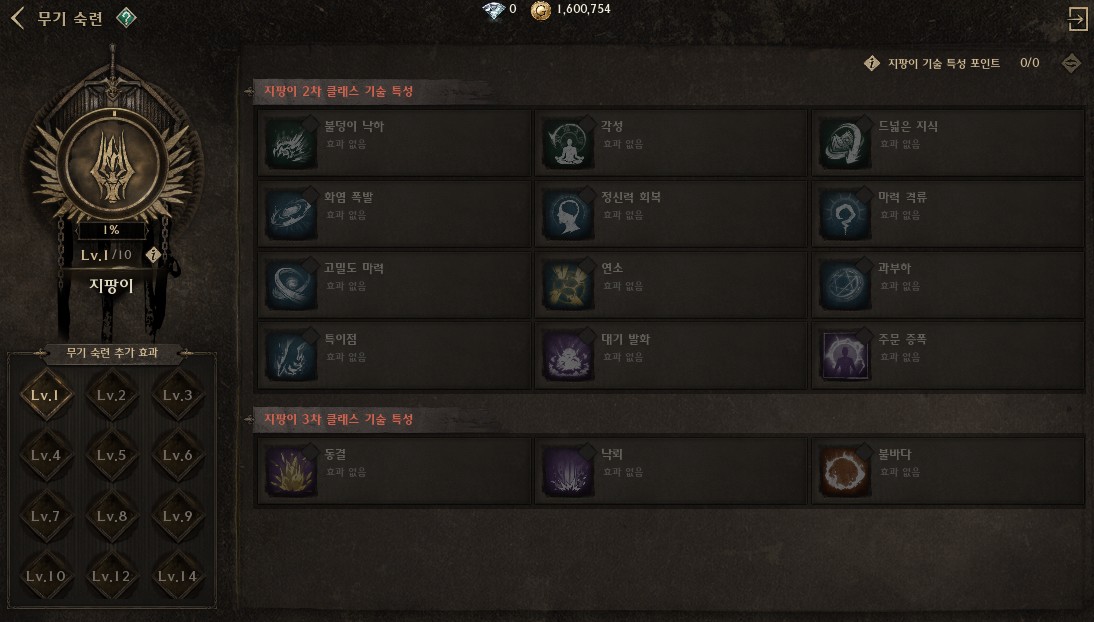Click the reset arrows beside trait points 0/0

point(1071,63)
